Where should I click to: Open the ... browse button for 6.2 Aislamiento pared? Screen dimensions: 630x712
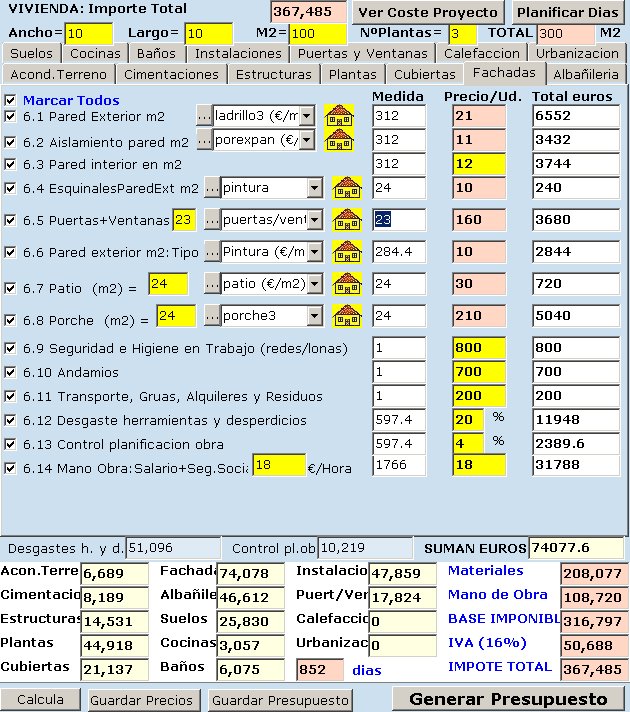point(204,140)
